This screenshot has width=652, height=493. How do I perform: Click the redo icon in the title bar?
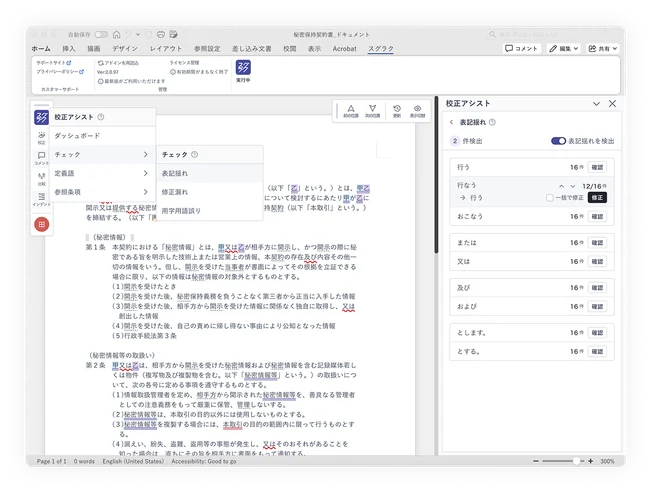[x=148, y=35]
